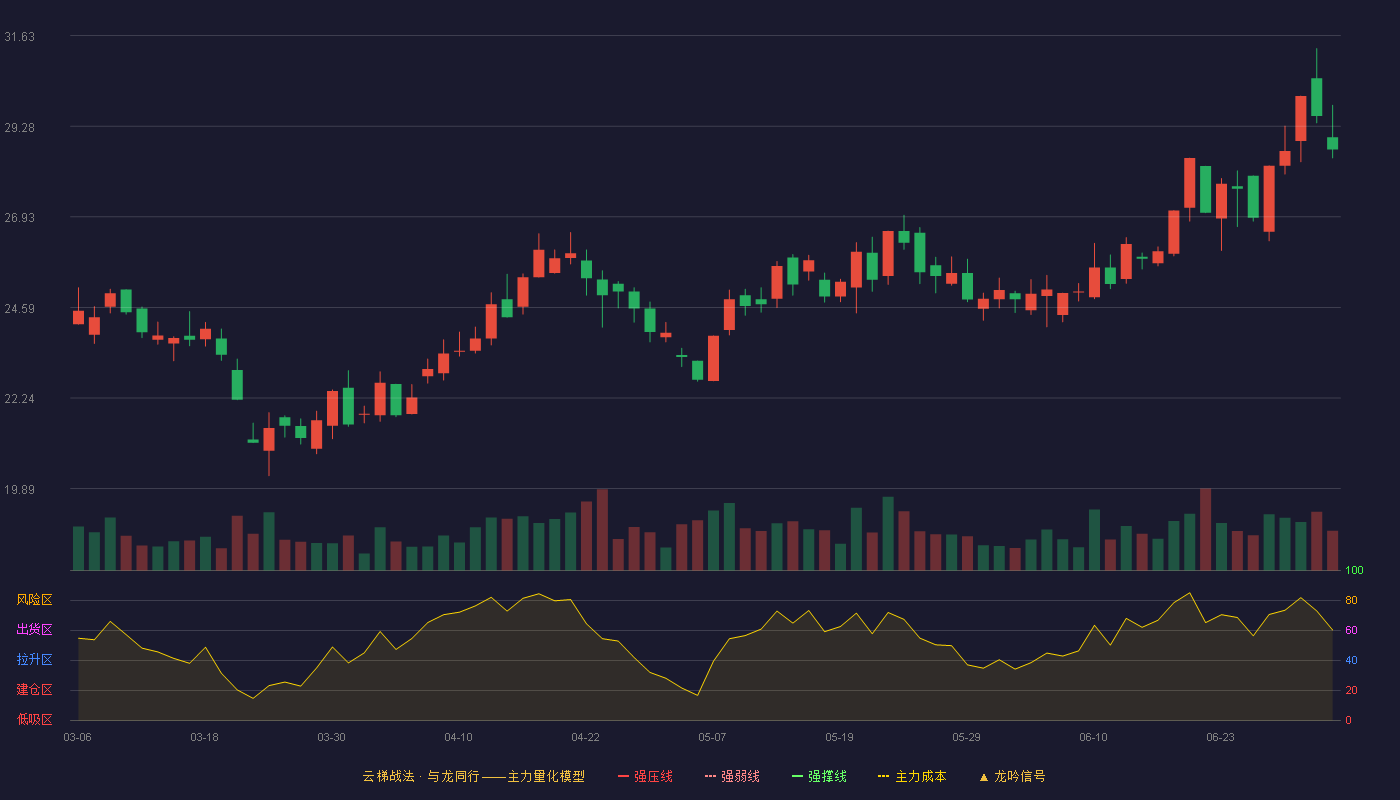1400x800 pixels.
Task: Click the red 20 indicator axis value
Action: point(1351,690)
